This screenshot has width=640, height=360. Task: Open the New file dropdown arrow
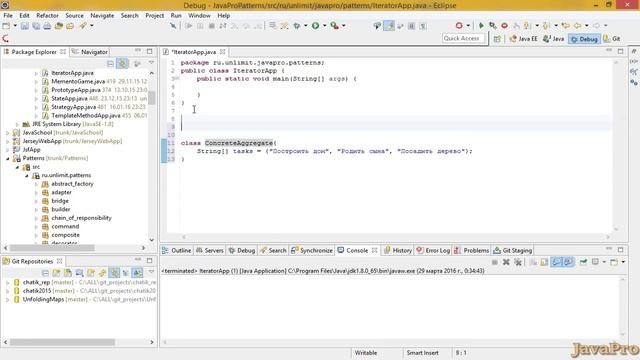15,26
